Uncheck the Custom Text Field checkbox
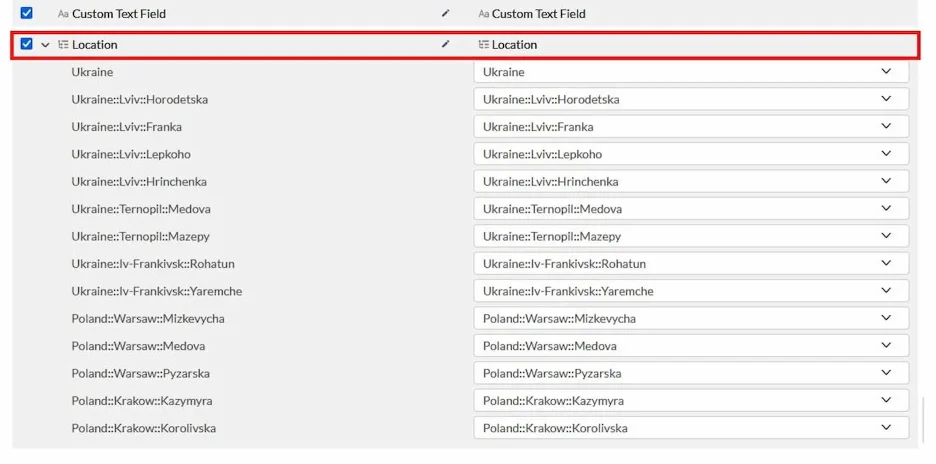Viewport: 936px width, 464px height. 26,13
